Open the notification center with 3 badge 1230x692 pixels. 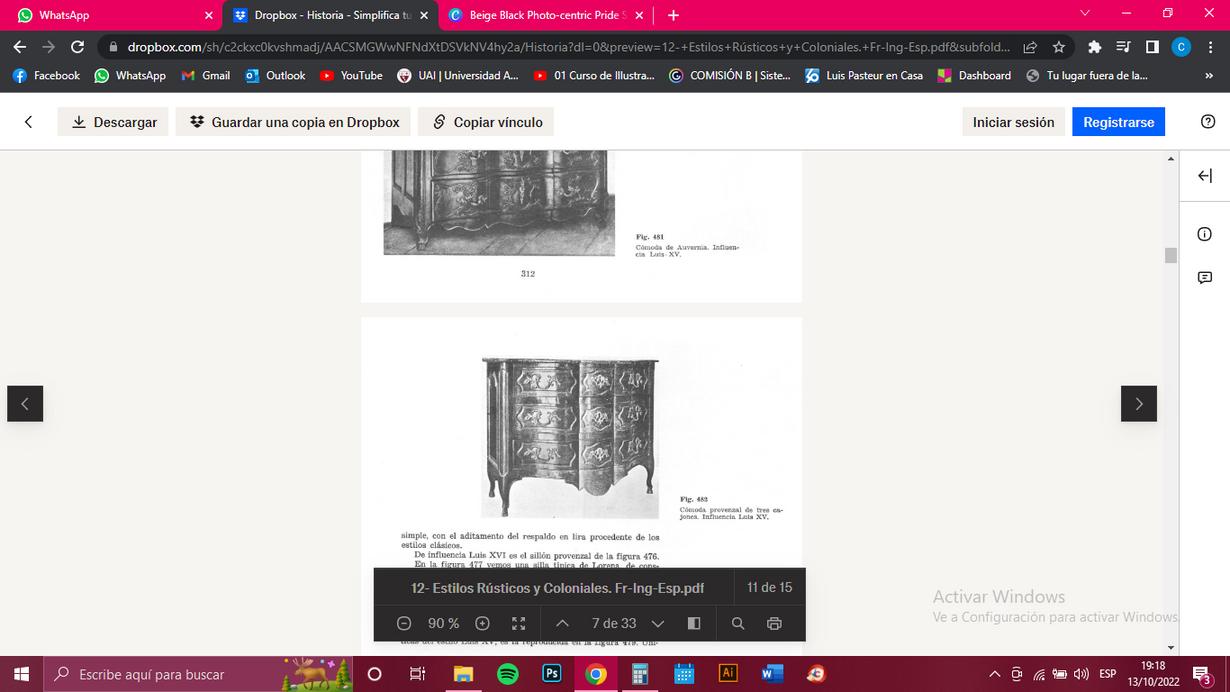pos(1203,674)
